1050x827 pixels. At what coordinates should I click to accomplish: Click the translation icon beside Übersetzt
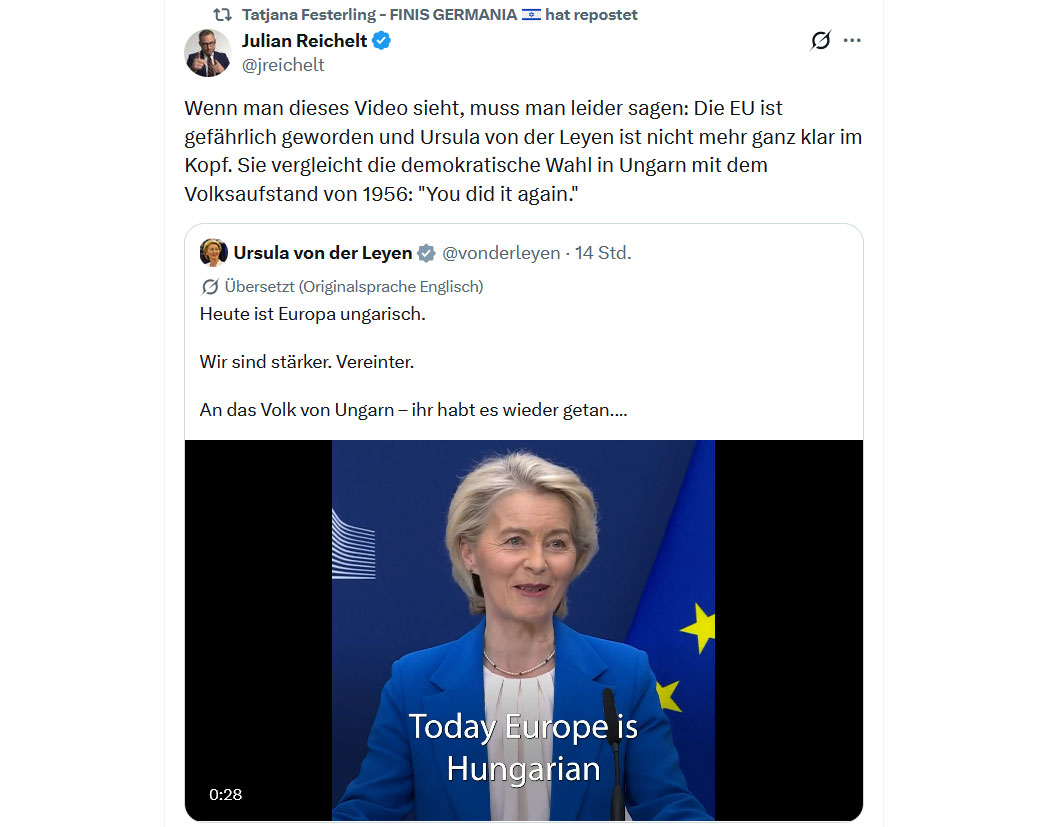[210, 287]
